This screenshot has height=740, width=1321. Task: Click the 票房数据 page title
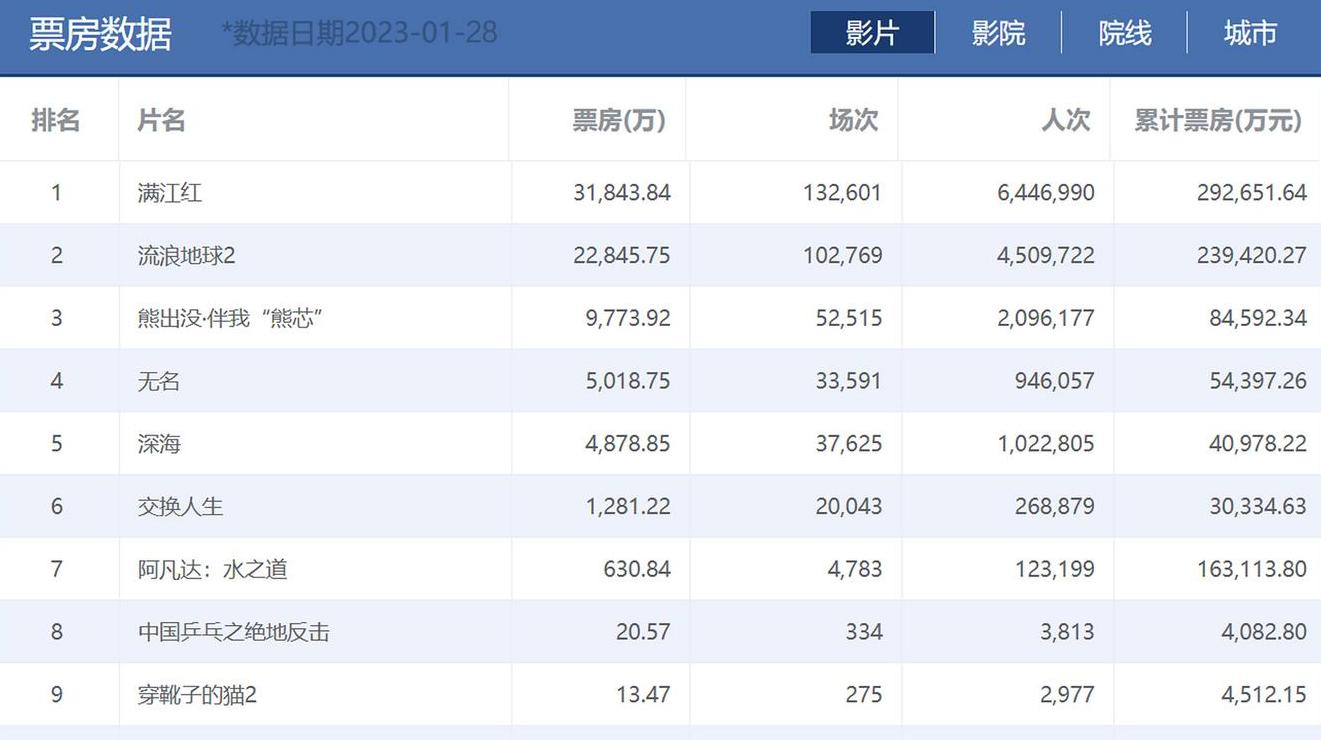[x=100, y=35]
